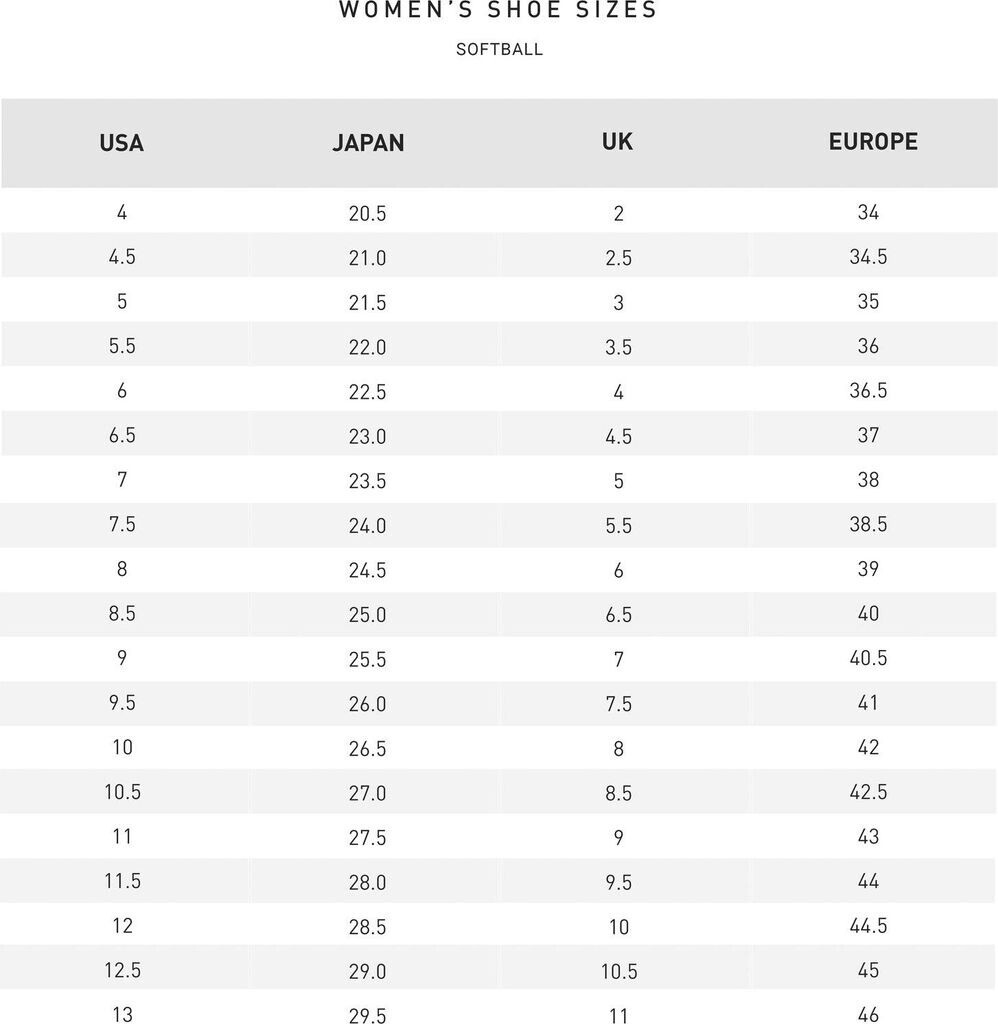Click the WOMEN'S SHOE SIZES title
Screen dimensions: 998x1024
(x=499, y=11)
